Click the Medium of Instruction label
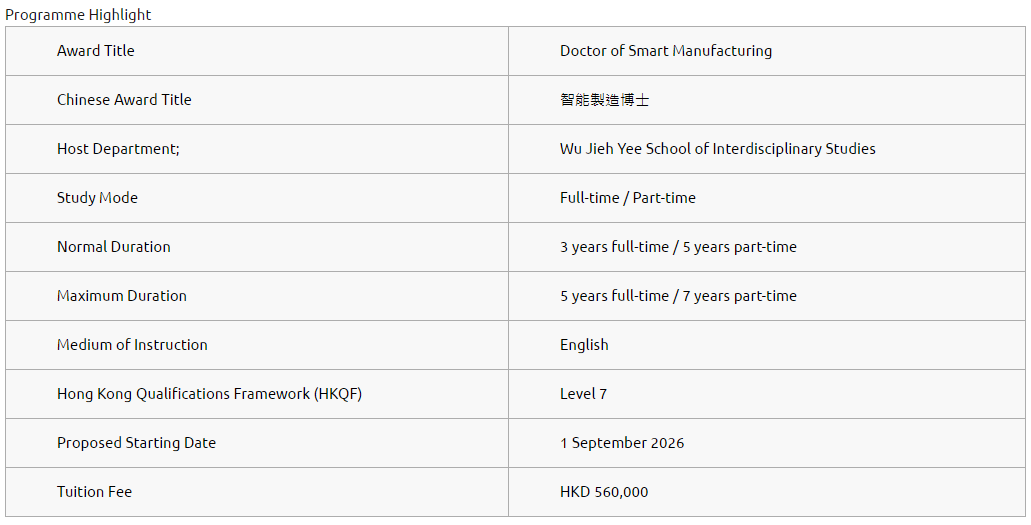The height and width of the screenshot is (525, 1031). pyautogui.click(x=132, y=345)
